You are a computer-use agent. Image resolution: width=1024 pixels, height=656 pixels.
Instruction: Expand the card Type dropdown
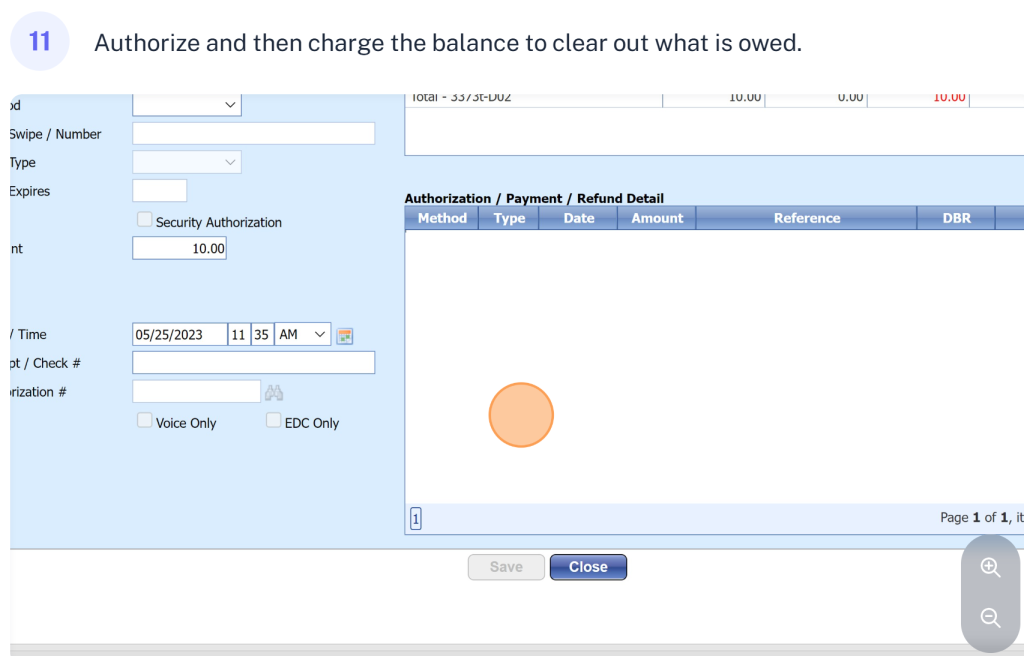tap(187, 162)
